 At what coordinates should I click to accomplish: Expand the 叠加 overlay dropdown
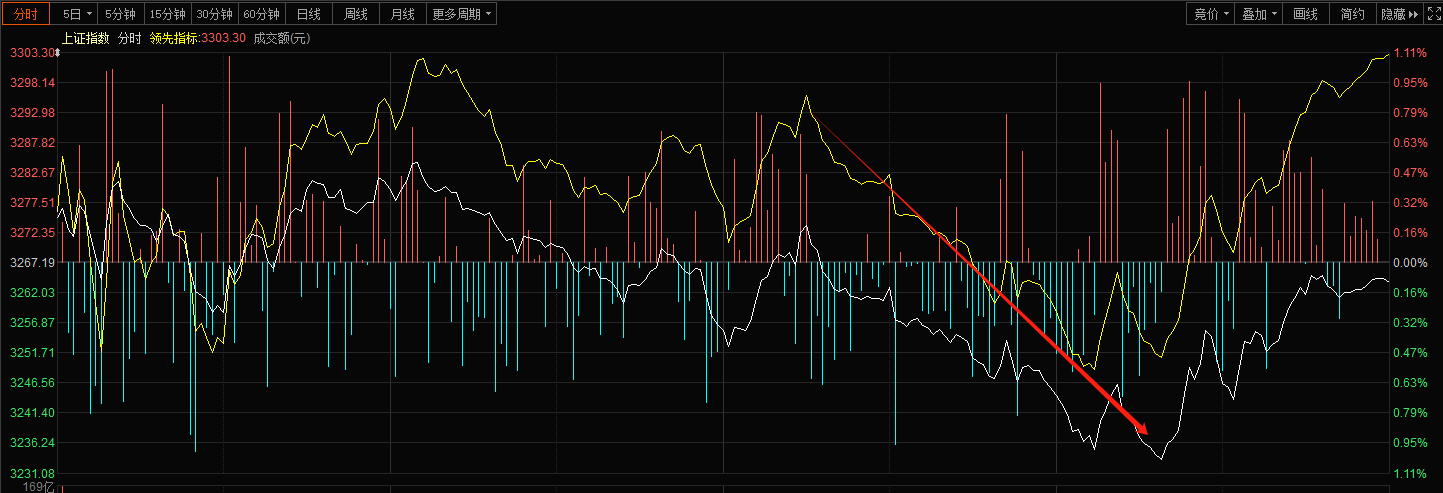1258,14
